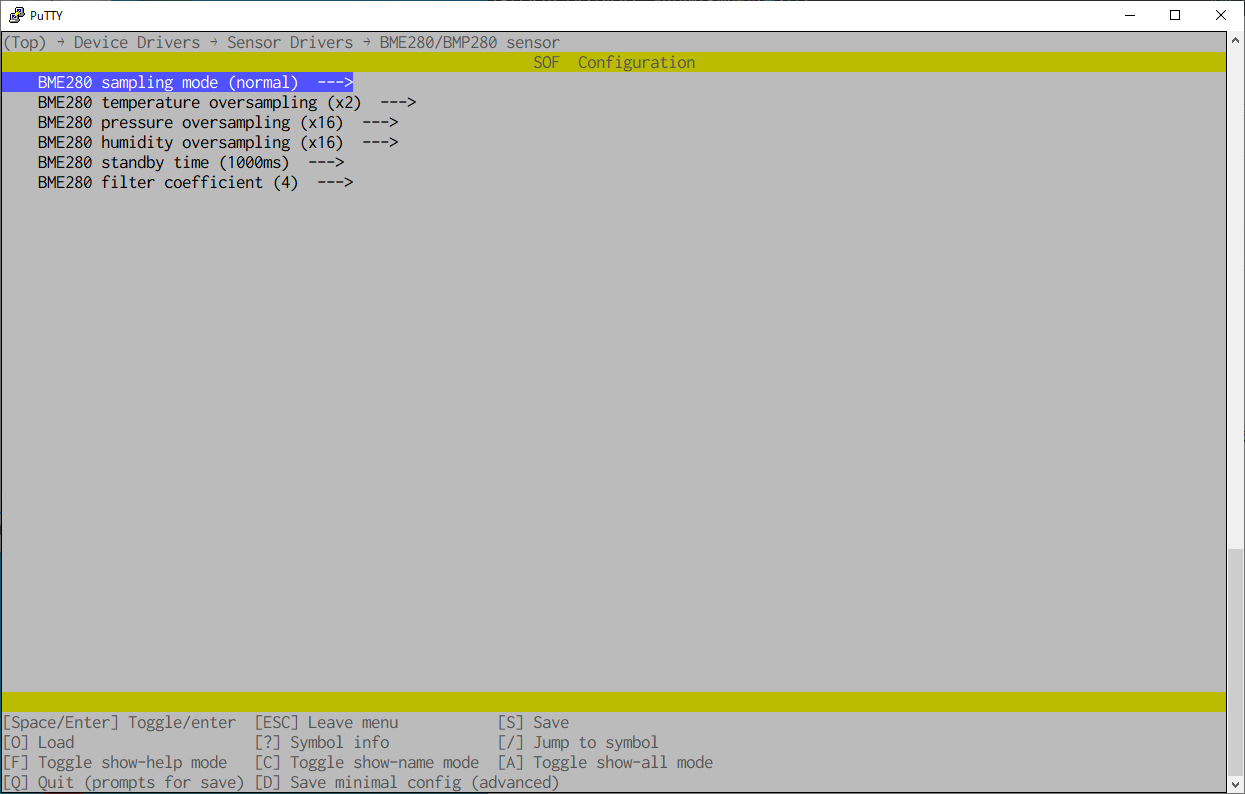The width and height of the screenshot is (1245, 794).
Task: Click the PuTTY window title text
Action: coord(48,15)
